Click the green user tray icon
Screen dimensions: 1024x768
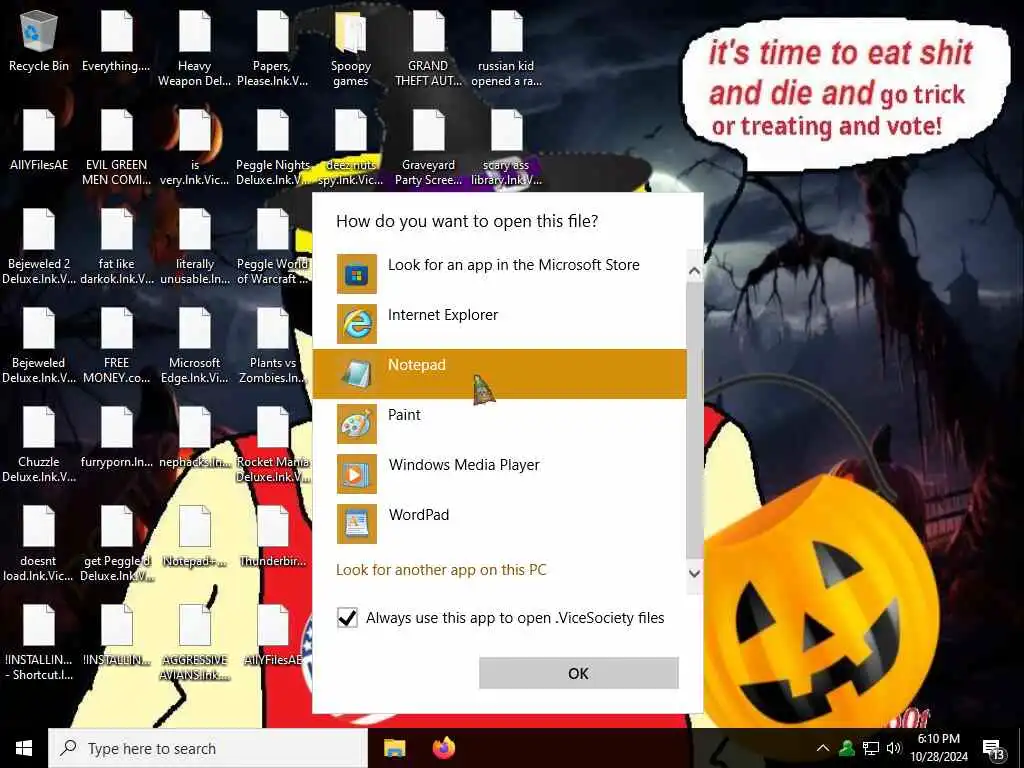[x=847, y=748]
